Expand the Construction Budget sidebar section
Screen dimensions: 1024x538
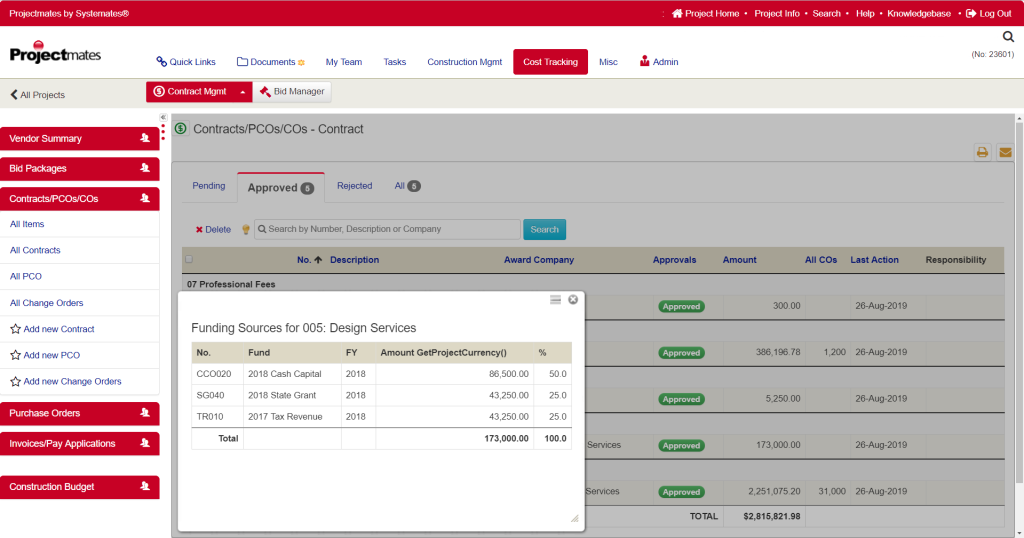tap(80, 487)
